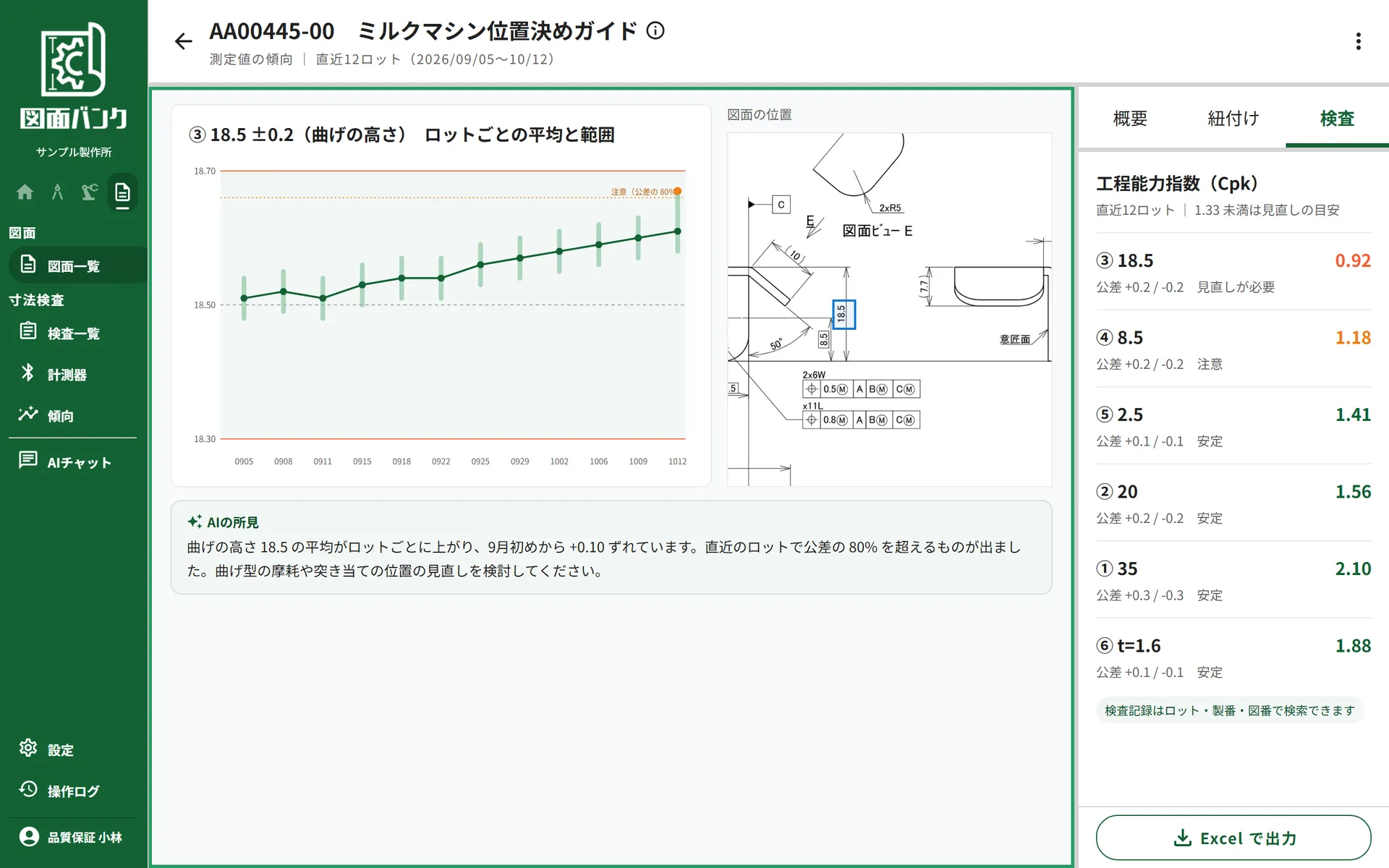
Task: Open 操作ログ history page
Action: (72, 791)
